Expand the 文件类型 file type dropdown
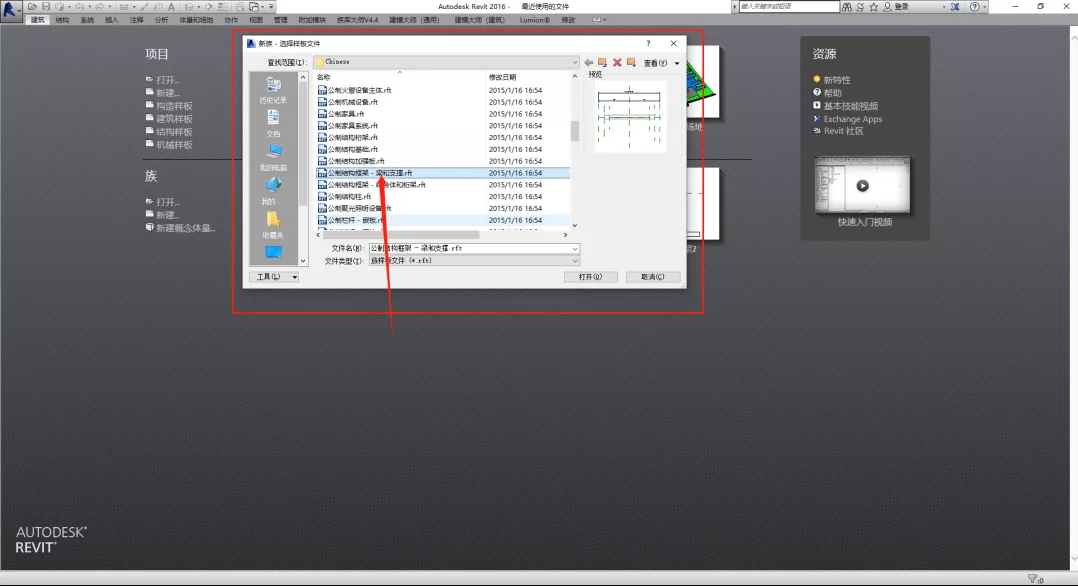Screen dimensions: 1078x586 (575, 261)
